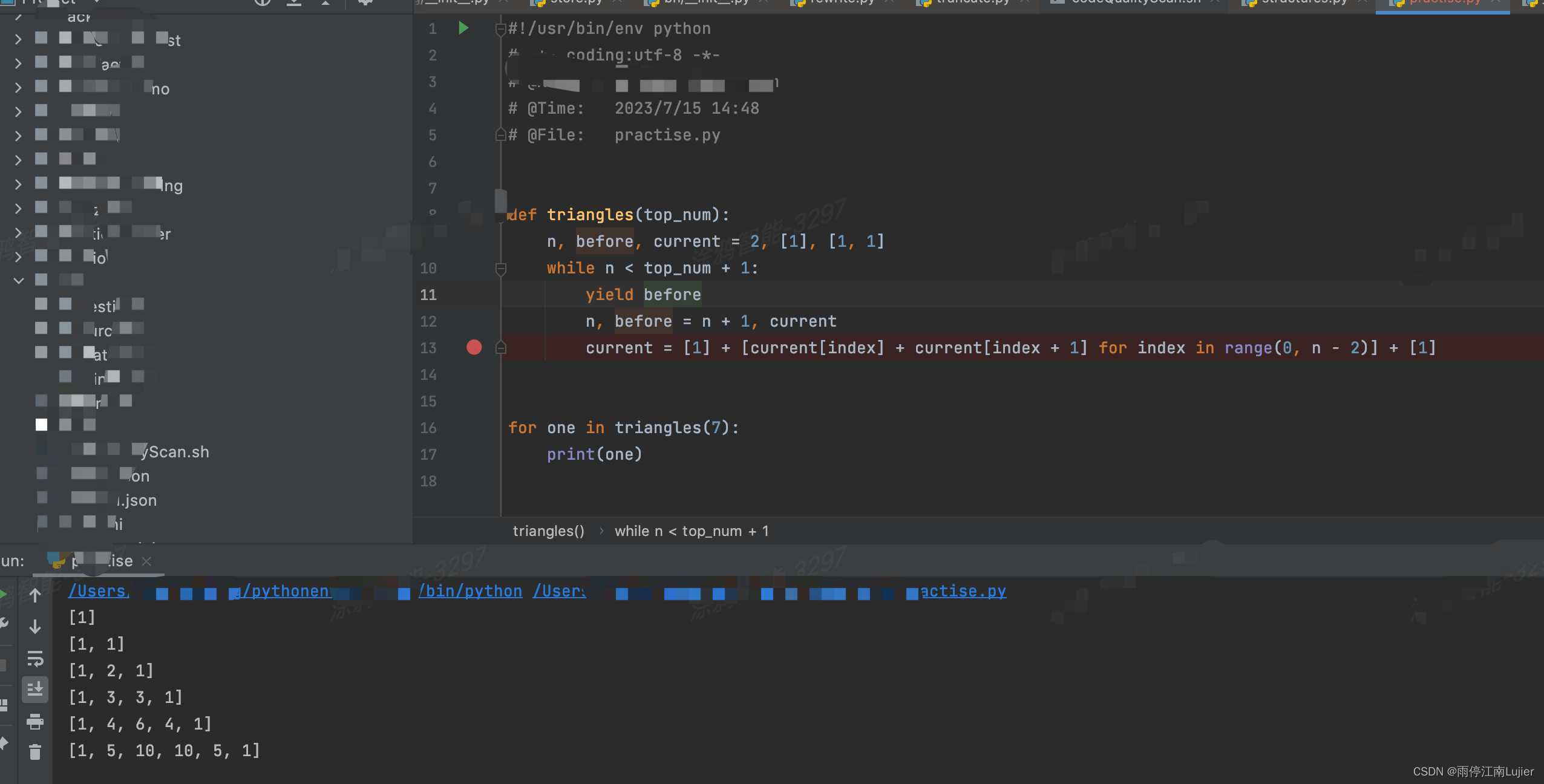Image resolution: width=1544 pixels, height=784 pixels.
Task: Click the 'triangles()' breadcrumb
Action: click(x=548, y=531)
